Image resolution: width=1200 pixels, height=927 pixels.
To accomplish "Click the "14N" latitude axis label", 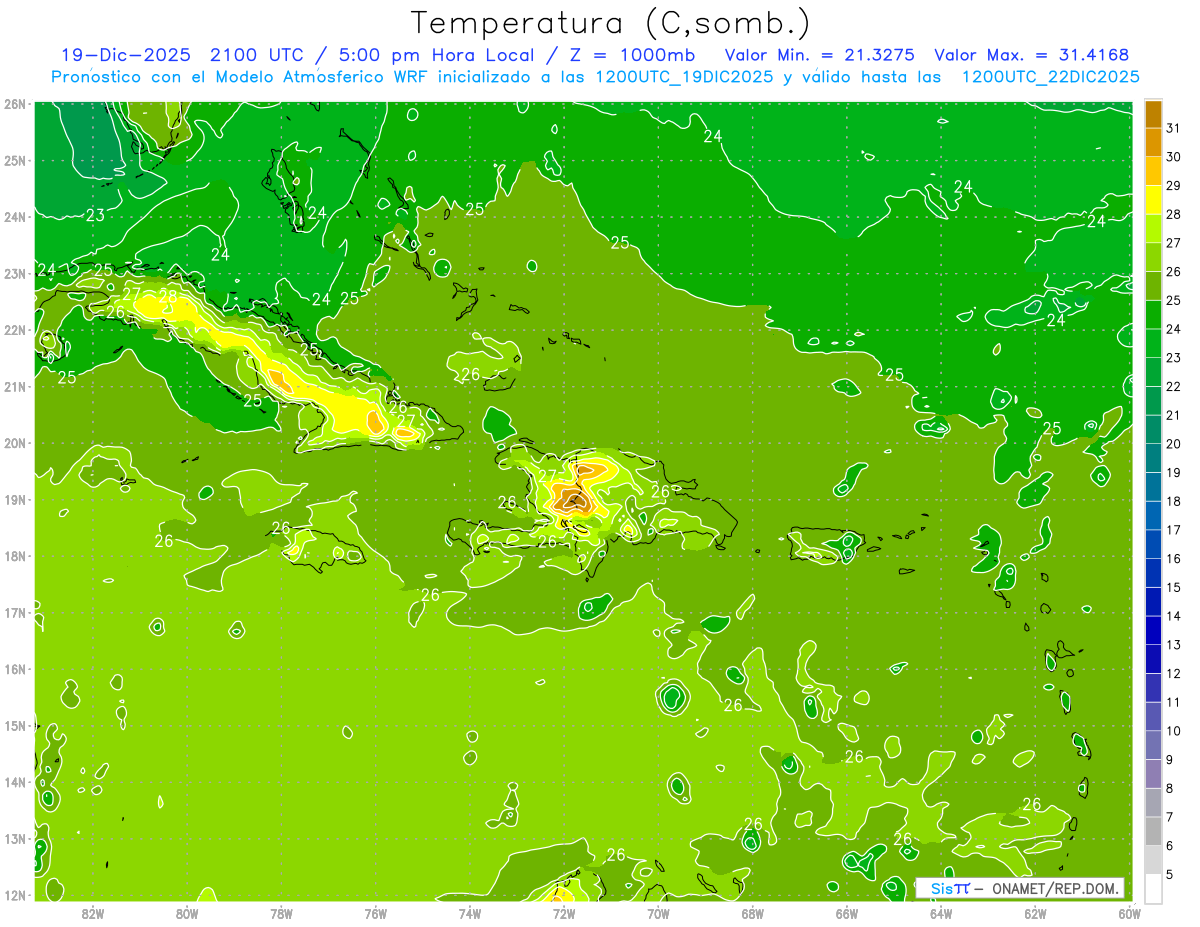I will coord(15,782).
